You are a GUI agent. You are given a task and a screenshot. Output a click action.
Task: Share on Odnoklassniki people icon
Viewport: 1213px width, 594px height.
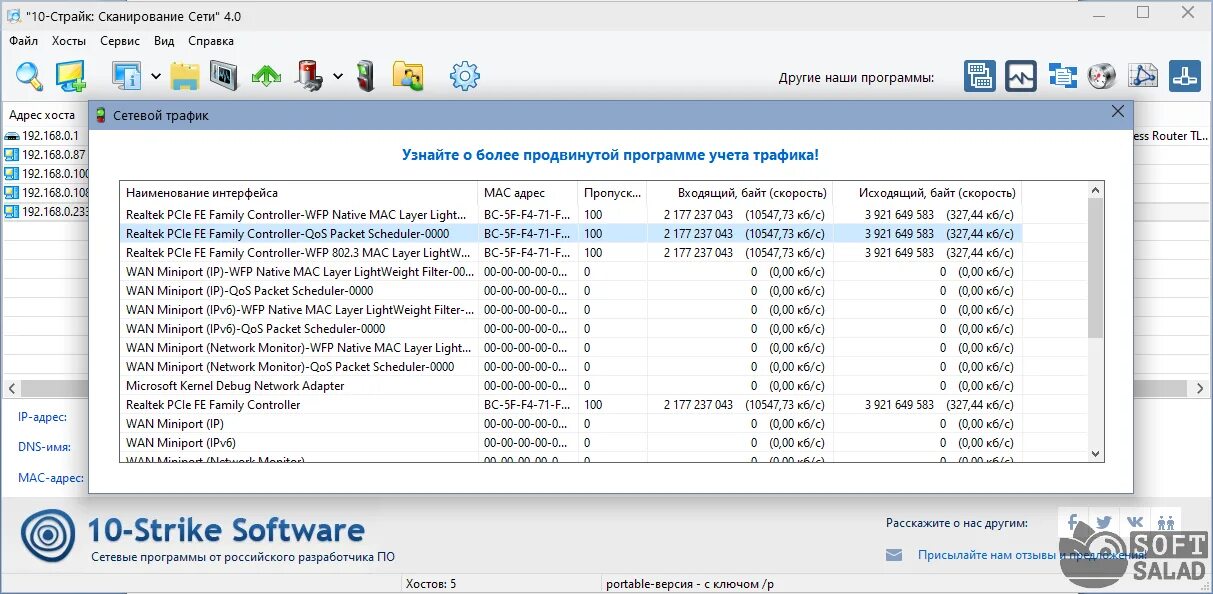[1166, 523]
